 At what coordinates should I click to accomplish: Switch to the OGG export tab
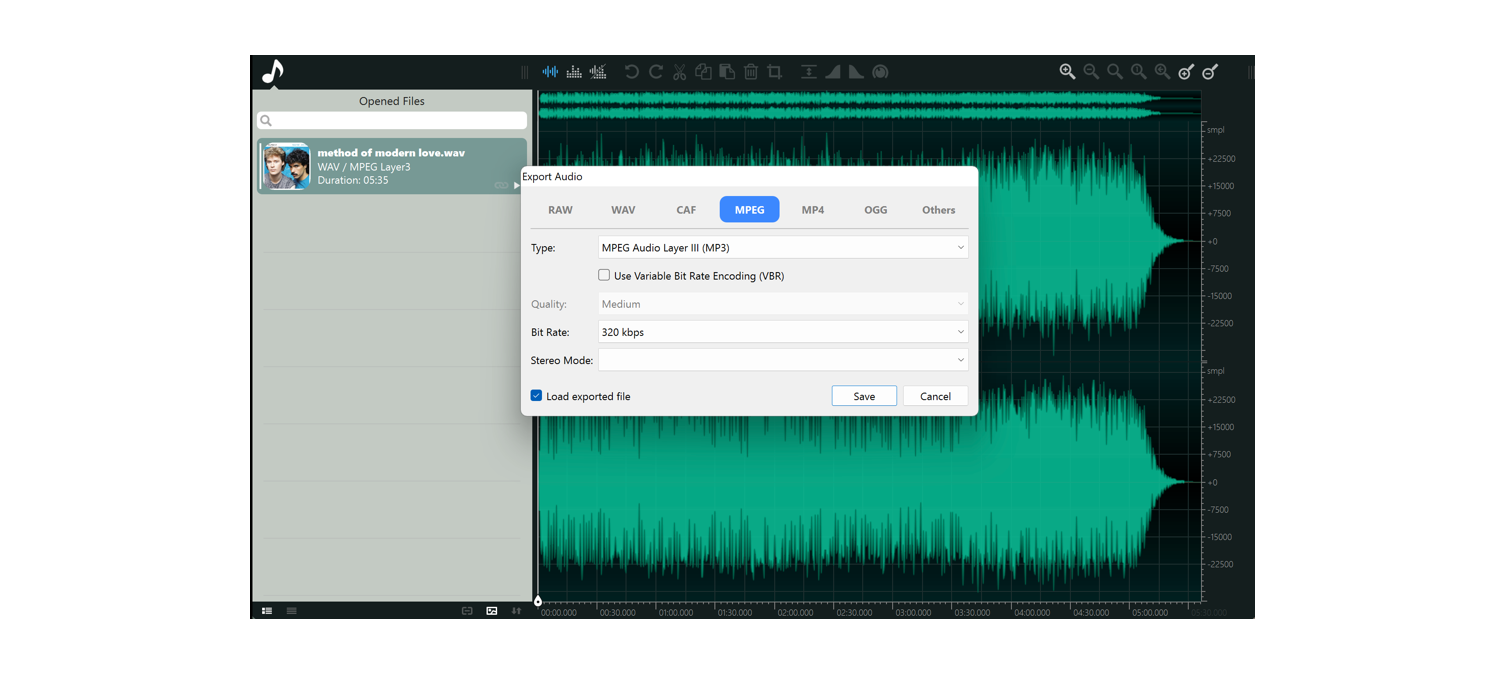(875, 209)
